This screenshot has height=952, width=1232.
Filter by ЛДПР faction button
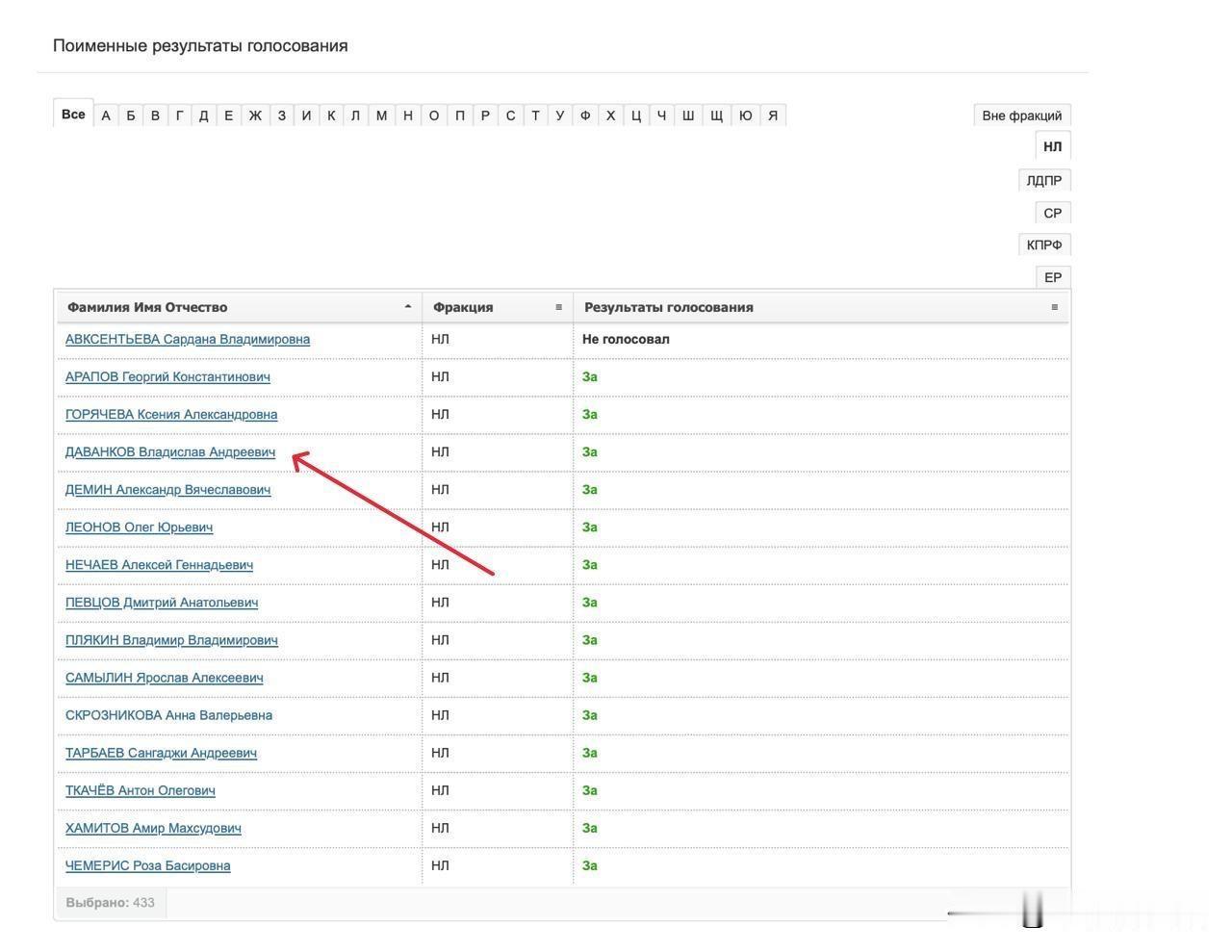[x=1044, y=180]
